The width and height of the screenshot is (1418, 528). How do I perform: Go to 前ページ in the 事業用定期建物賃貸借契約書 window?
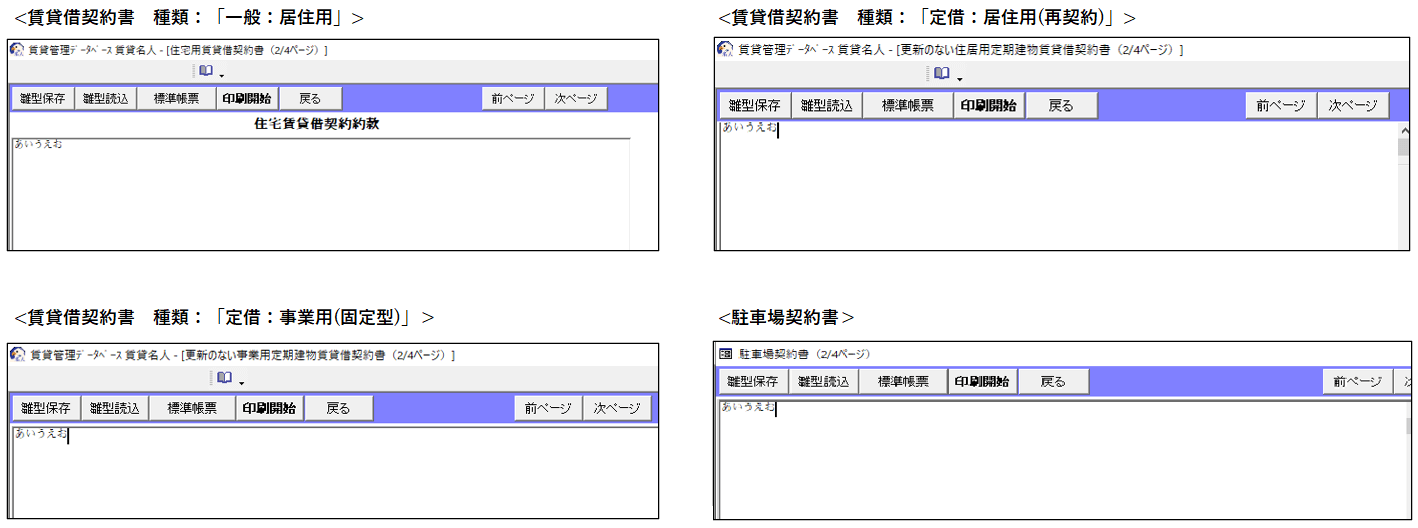(x=548, y=408)
